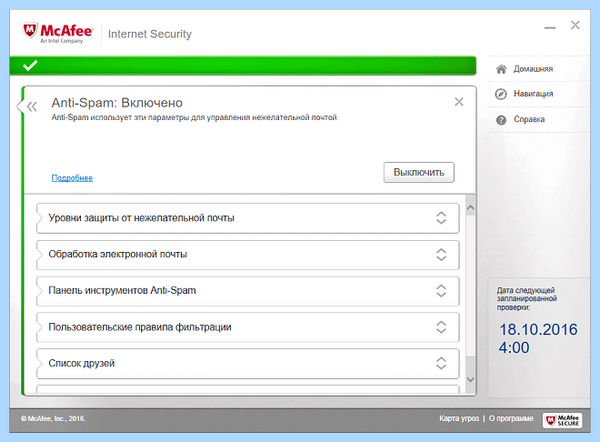
Task: Click the McAfee SECURE badge
Action: 562,420
